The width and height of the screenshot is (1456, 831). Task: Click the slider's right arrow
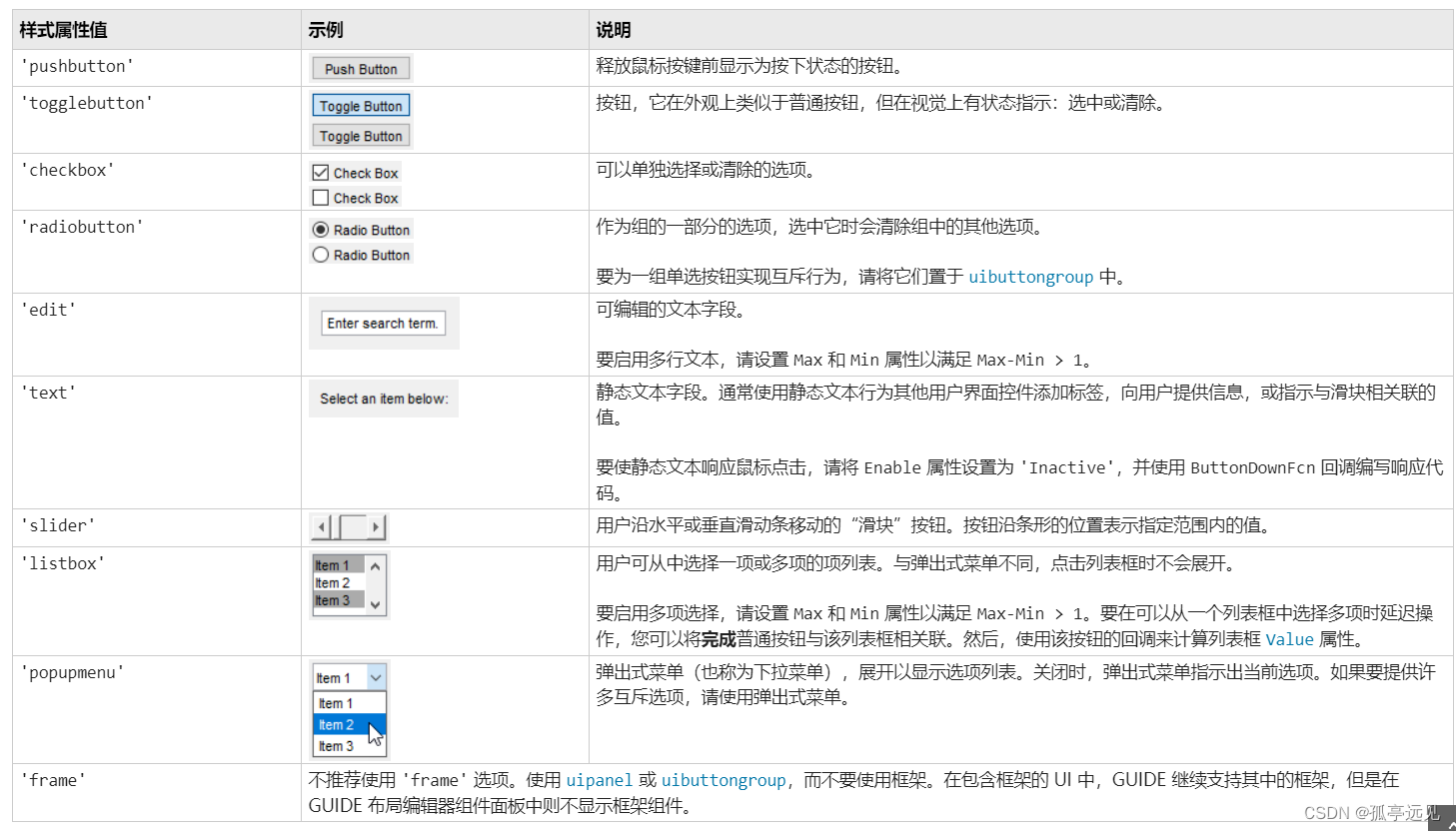pyautogui.click(x=376, y=526)
